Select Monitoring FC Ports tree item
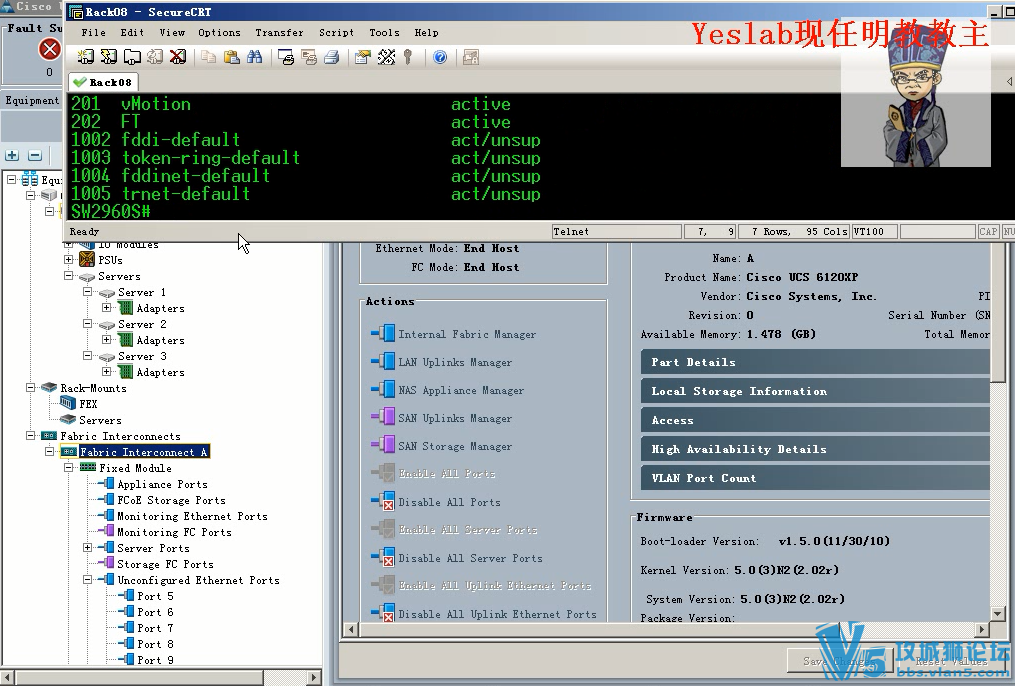Screen dimensions: 1015x686 (x=174, y=532)
